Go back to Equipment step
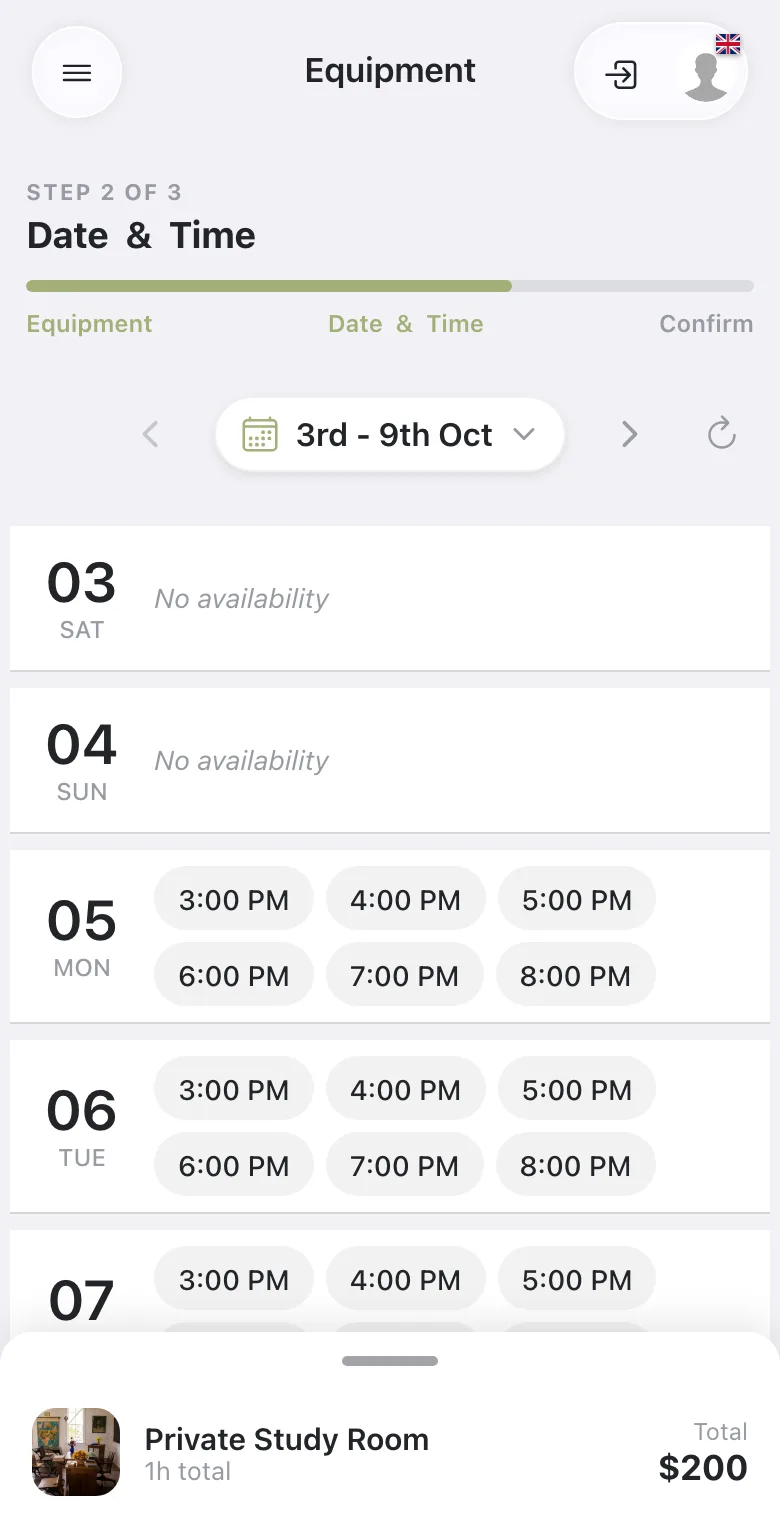The width and height of the screenshot is (780, 1520). point(90,324)
